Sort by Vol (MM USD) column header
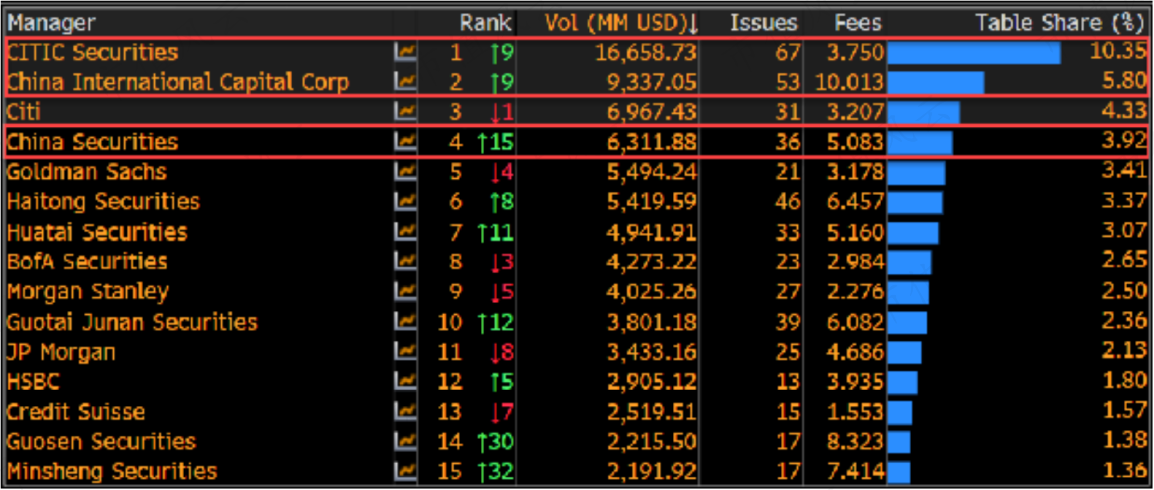Image resolution: width=1154 pixels, height=490 pixels. (x=621, y=23)
